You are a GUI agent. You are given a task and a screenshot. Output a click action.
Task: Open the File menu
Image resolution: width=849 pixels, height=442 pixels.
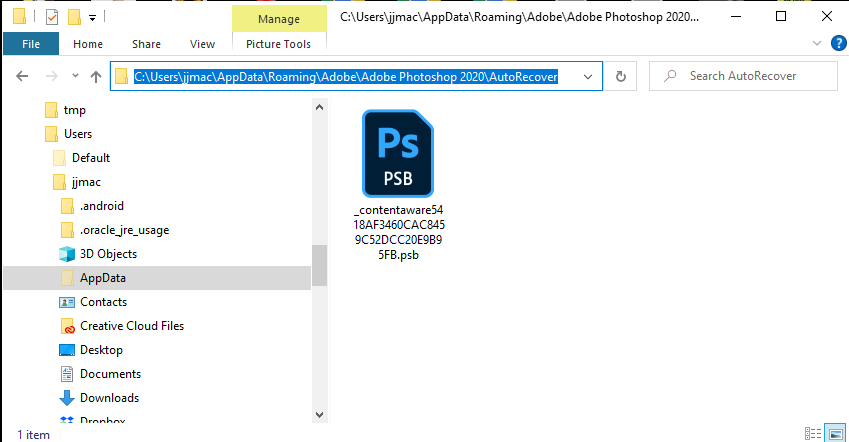tap(30, 44)
